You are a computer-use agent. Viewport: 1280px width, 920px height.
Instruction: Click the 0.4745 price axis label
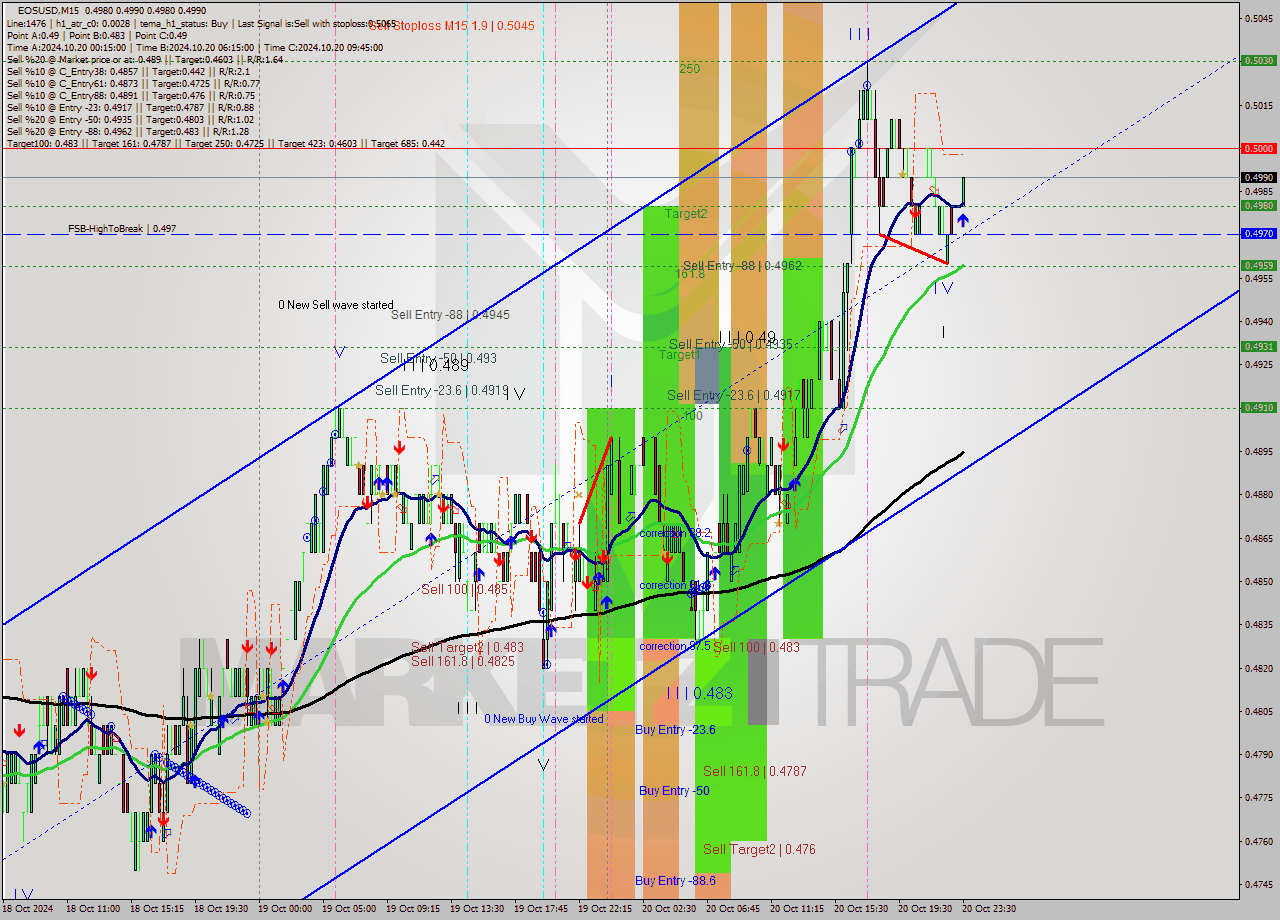pyautogui.click(x=1258, y=884)
